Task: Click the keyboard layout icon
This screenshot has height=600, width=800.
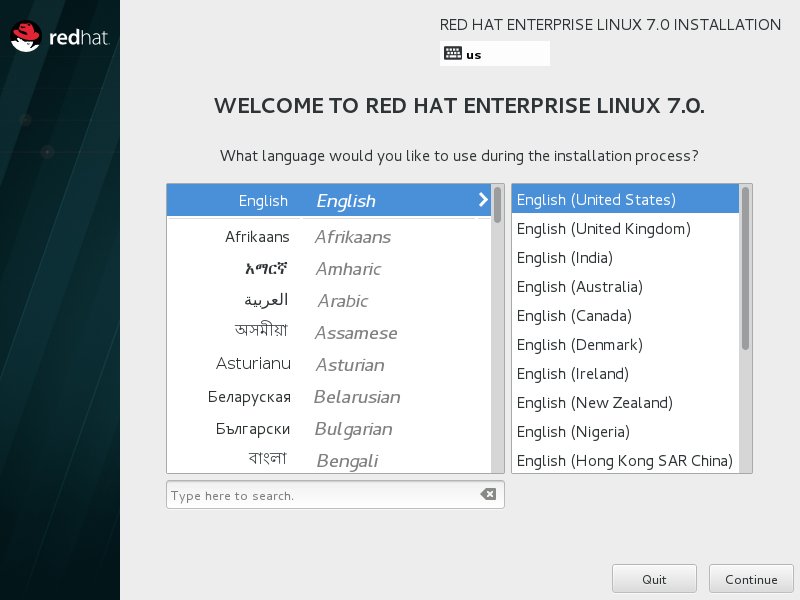Action: click(x=453, y=54)
